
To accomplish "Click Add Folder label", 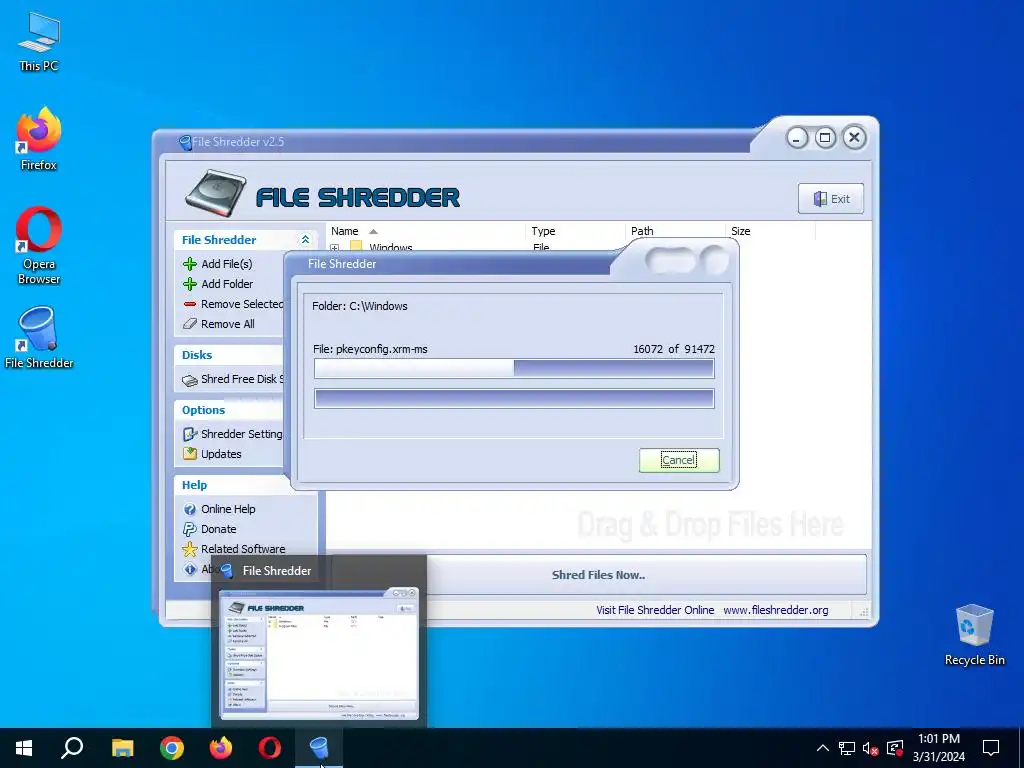I will point(227,284).
